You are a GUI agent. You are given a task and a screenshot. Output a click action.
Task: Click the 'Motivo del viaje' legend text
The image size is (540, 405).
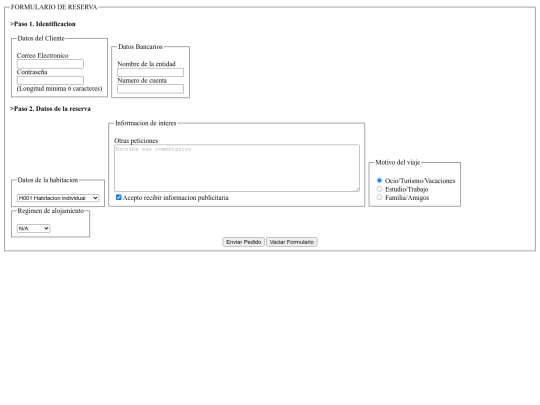[397, 162]
